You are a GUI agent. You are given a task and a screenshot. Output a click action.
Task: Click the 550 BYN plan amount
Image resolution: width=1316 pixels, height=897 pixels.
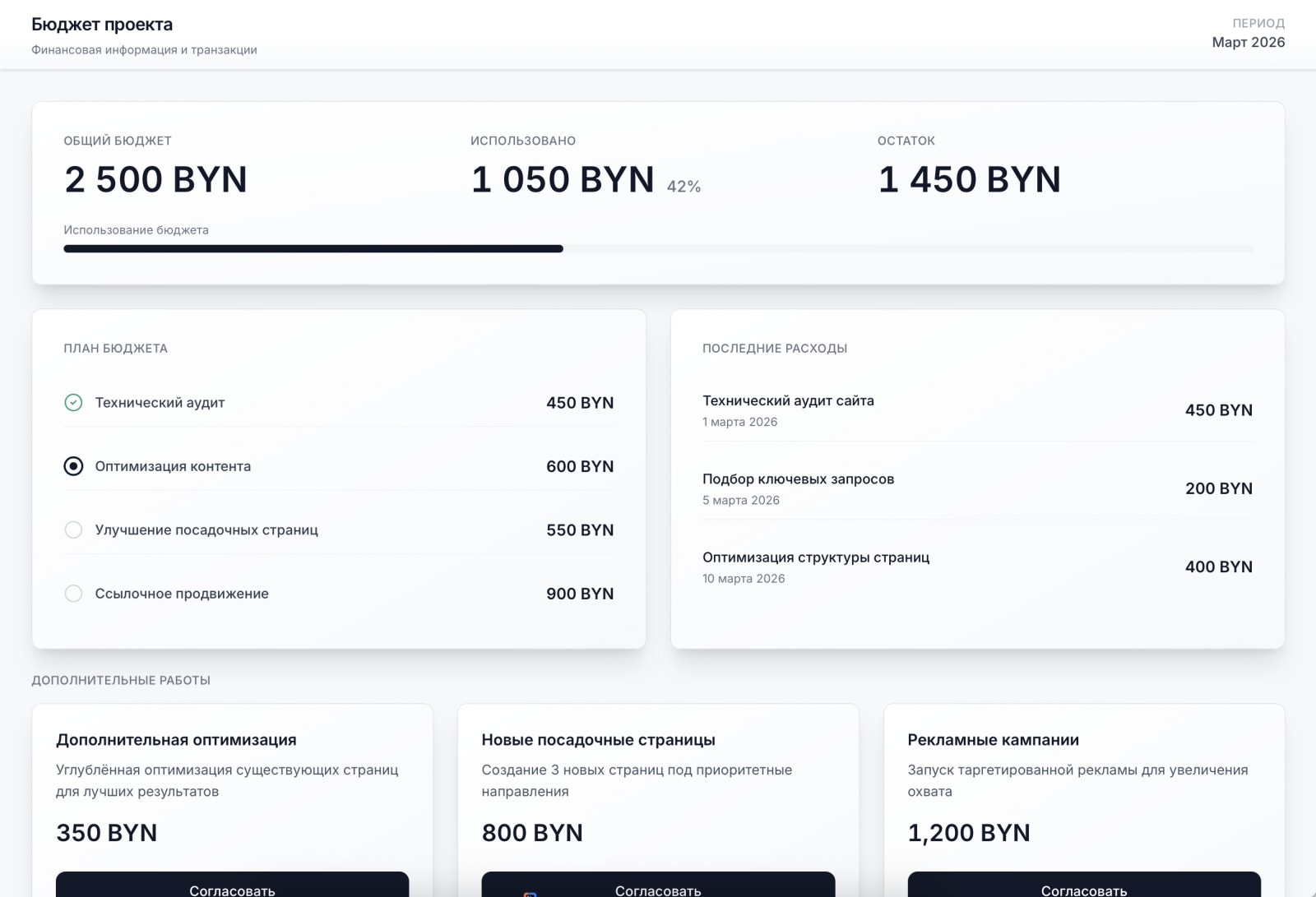(x=580, y=530)
